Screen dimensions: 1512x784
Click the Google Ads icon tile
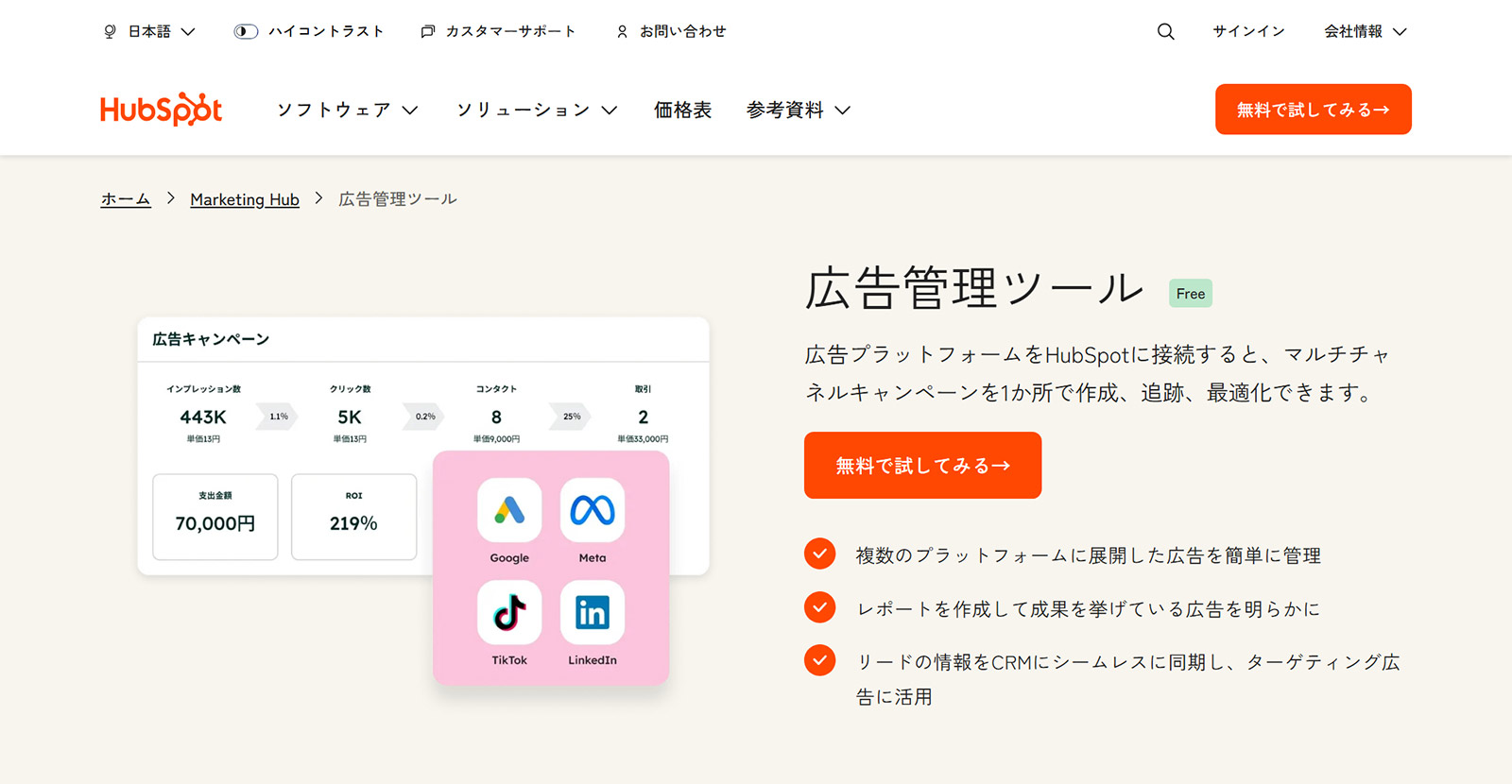click(509, 510)
